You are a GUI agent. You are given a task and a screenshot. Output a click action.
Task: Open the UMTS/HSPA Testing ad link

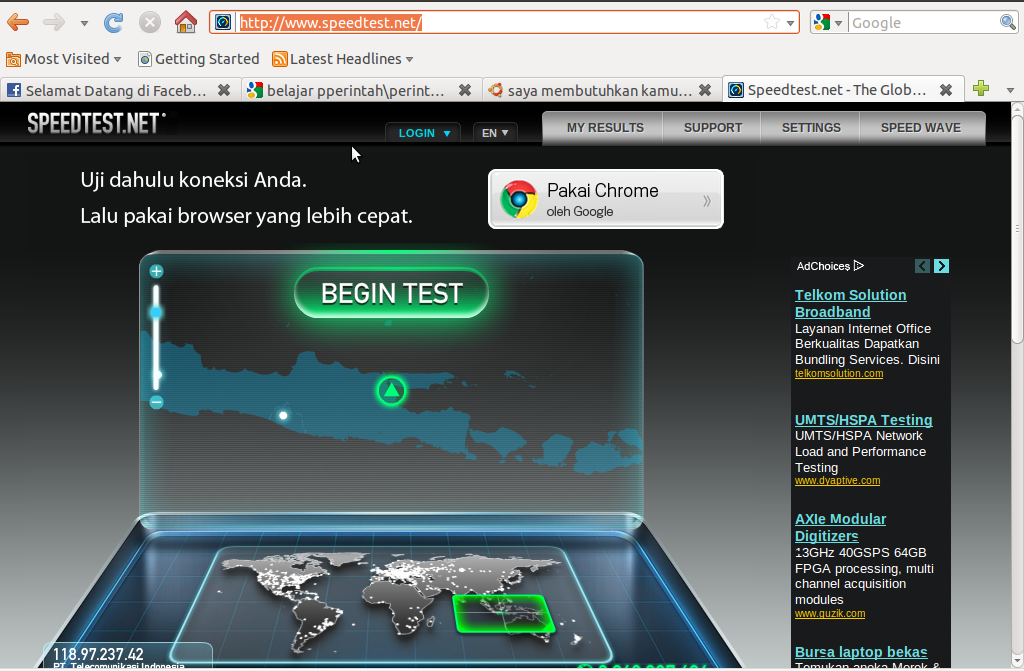tap(863, 420)
